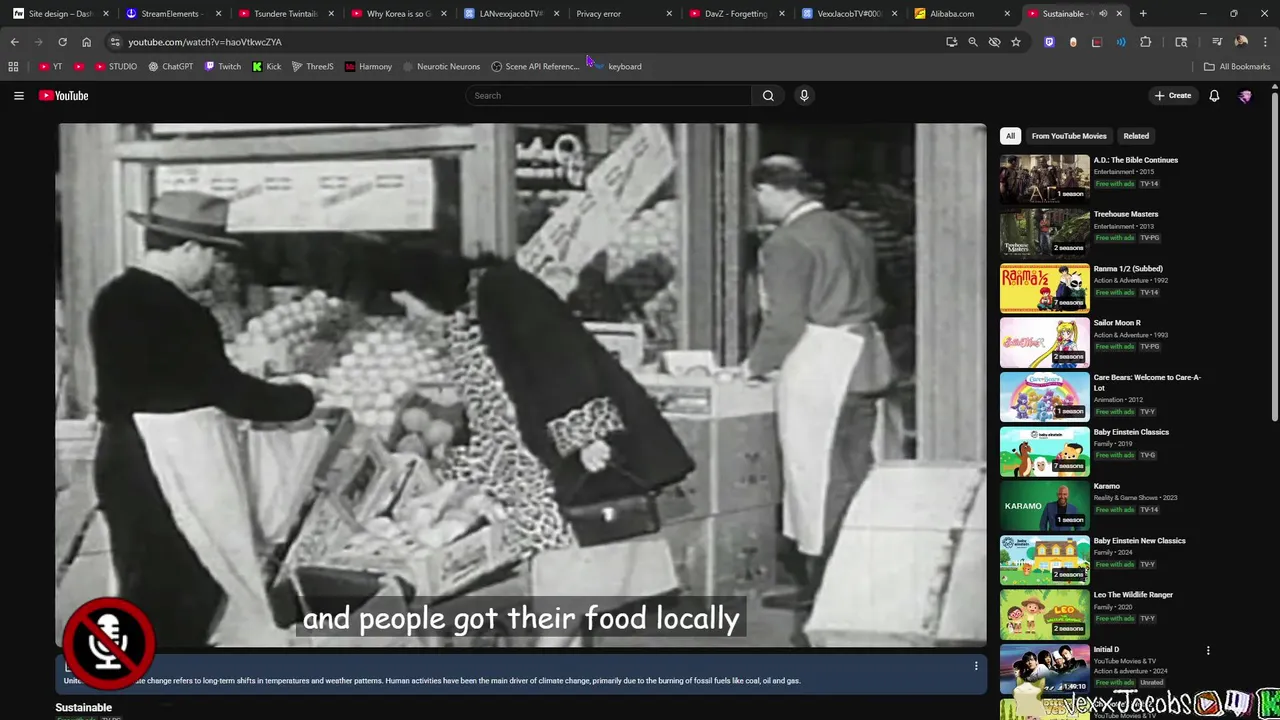1280x720 pixels.
Task: Mute the tab via speaker icon
Action: [1103, 14]
